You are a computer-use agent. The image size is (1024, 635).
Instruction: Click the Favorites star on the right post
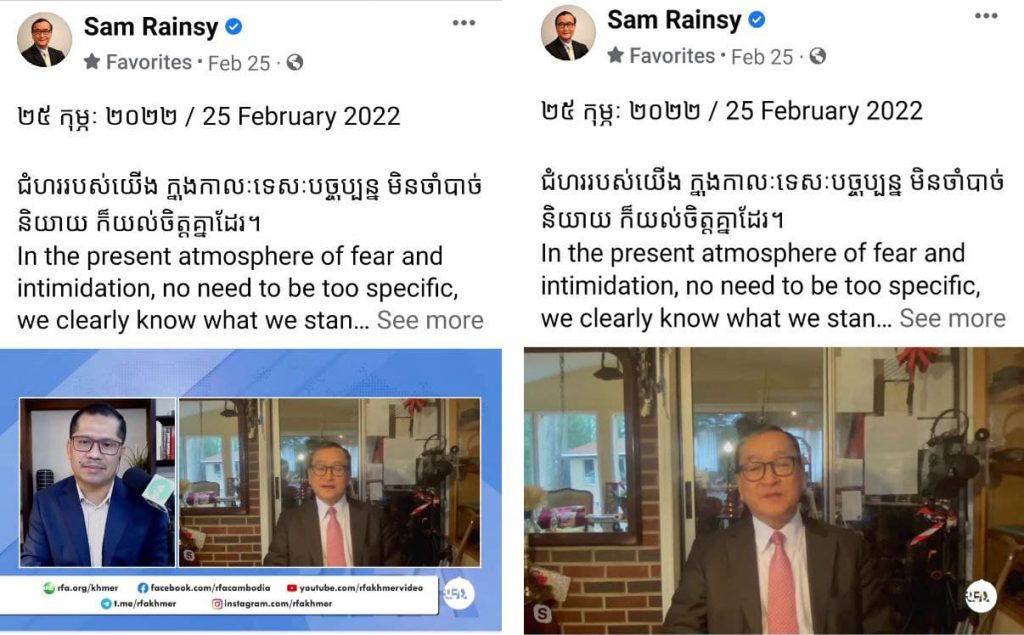pyautogui.click(x=615, y=55)
